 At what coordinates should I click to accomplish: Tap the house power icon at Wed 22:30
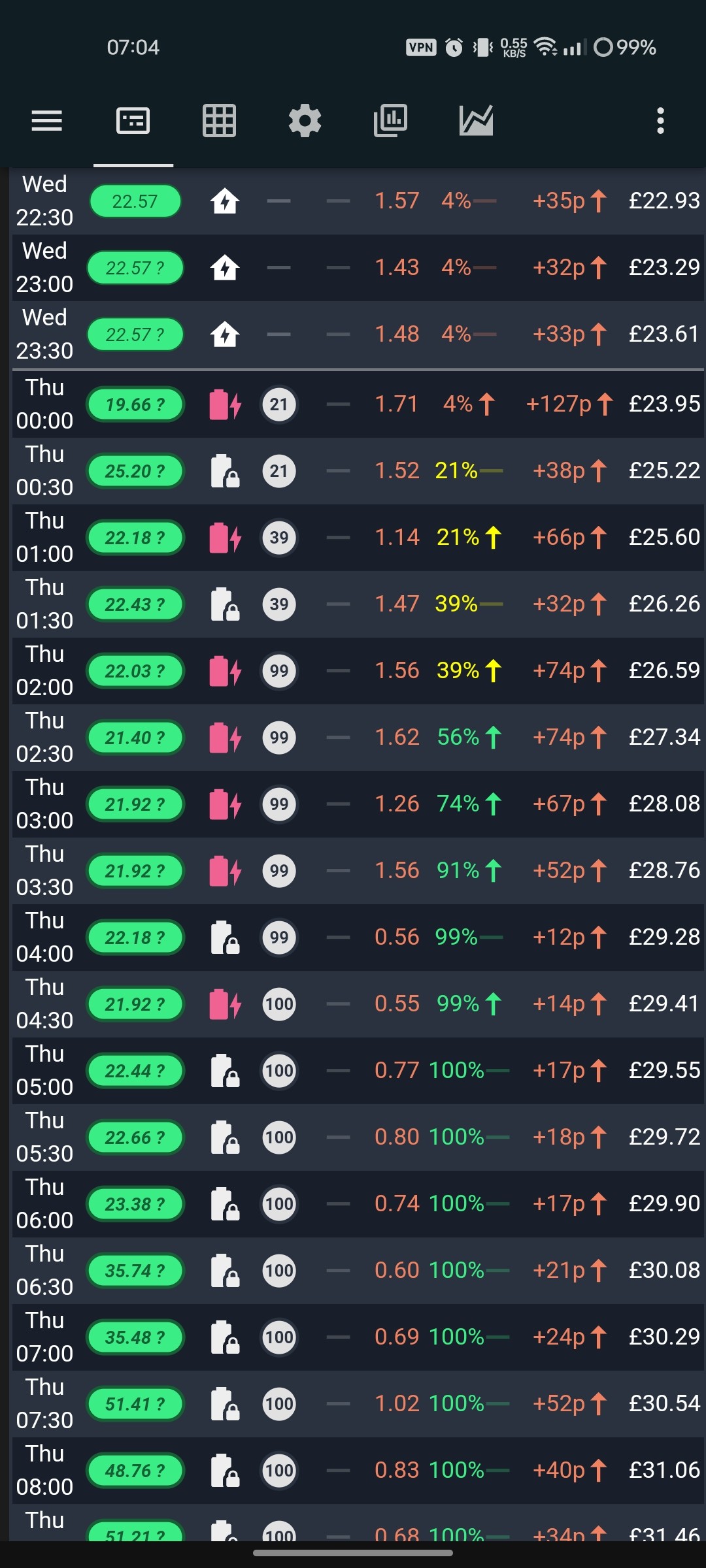(x=225, y=201)
